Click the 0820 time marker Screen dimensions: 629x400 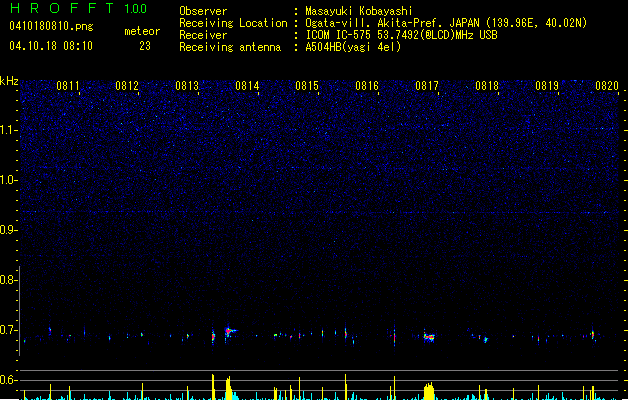coord(607,86)
